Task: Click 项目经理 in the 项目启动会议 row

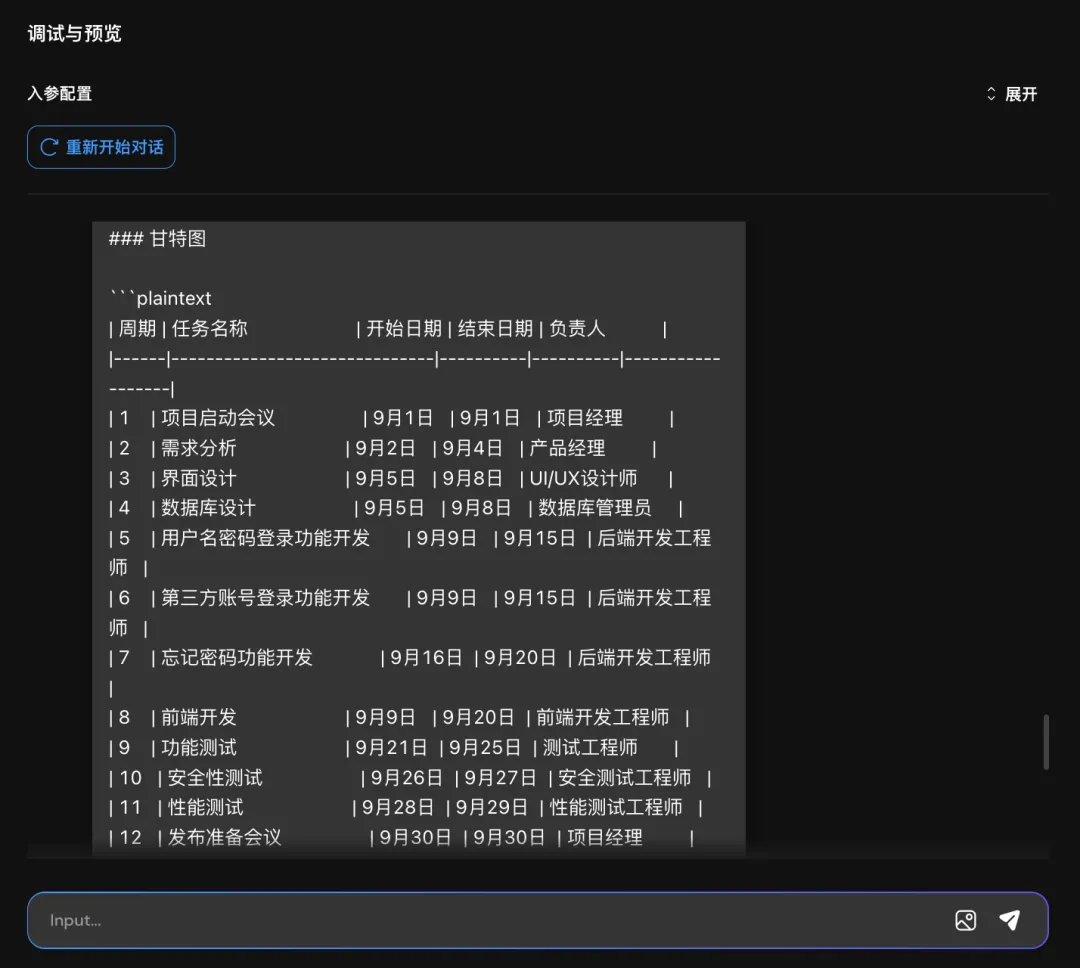Action: tap(585, 418)
